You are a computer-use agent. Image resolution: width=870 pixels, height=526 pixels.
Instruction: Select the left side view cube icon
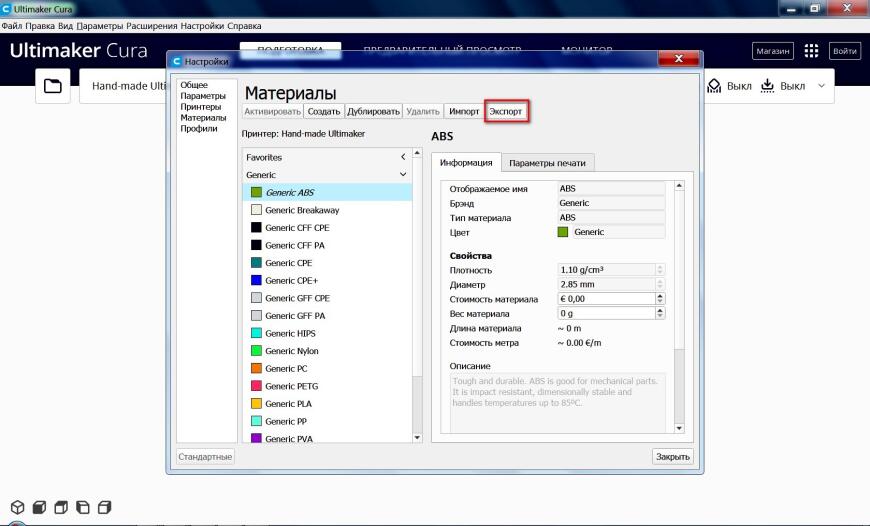[x=83, y=507]
